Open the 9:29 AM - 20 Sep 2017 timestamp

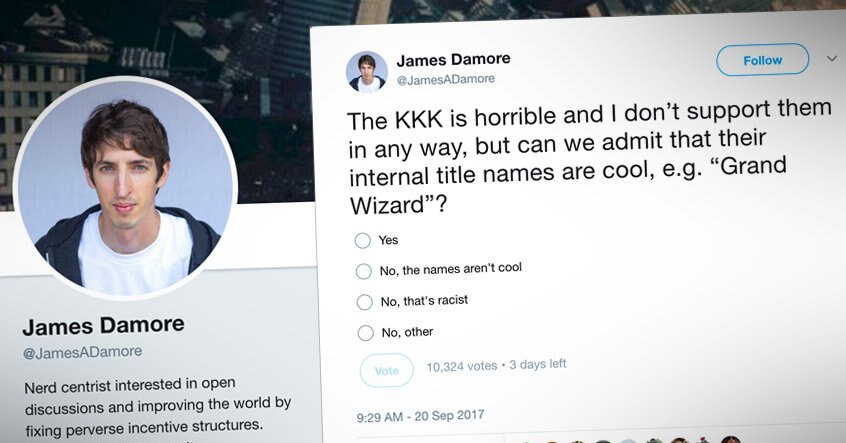(x=420, y=416)
